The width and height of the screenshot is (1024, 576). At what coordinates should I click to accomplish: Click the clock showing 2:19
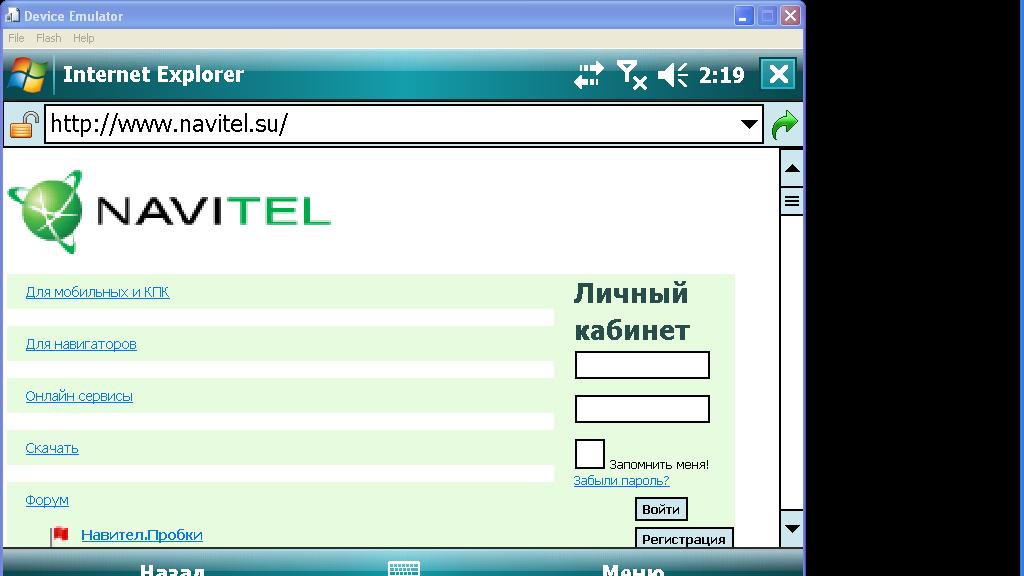[x=721, y=75]
